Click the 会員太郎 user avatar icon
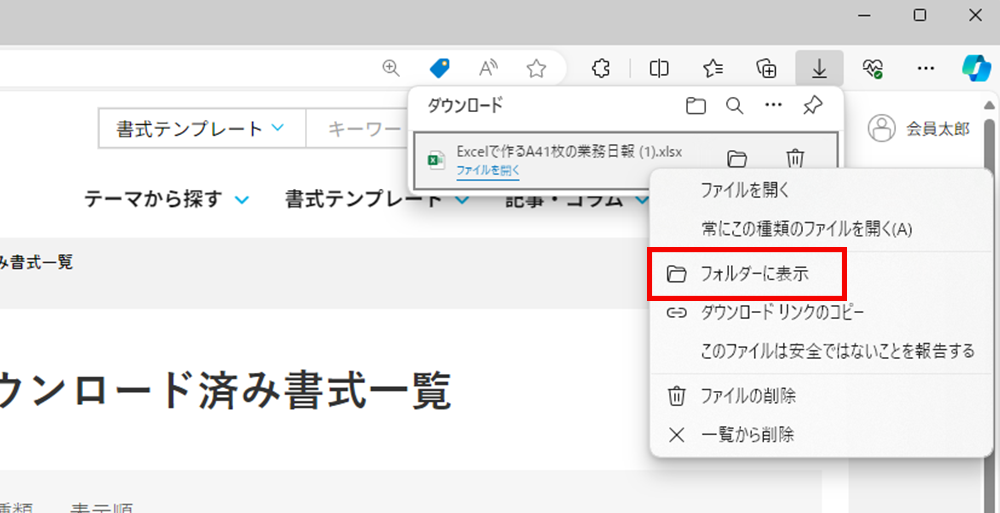 click(x=881, y=128)
